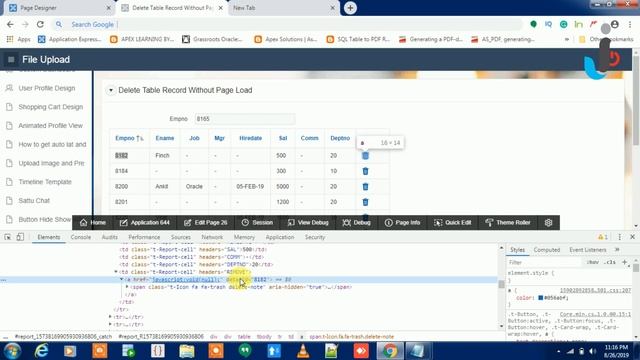Click the LinkedIn extension icon
The height and width of the screenshot is (360, 640).
coord(578,24)
